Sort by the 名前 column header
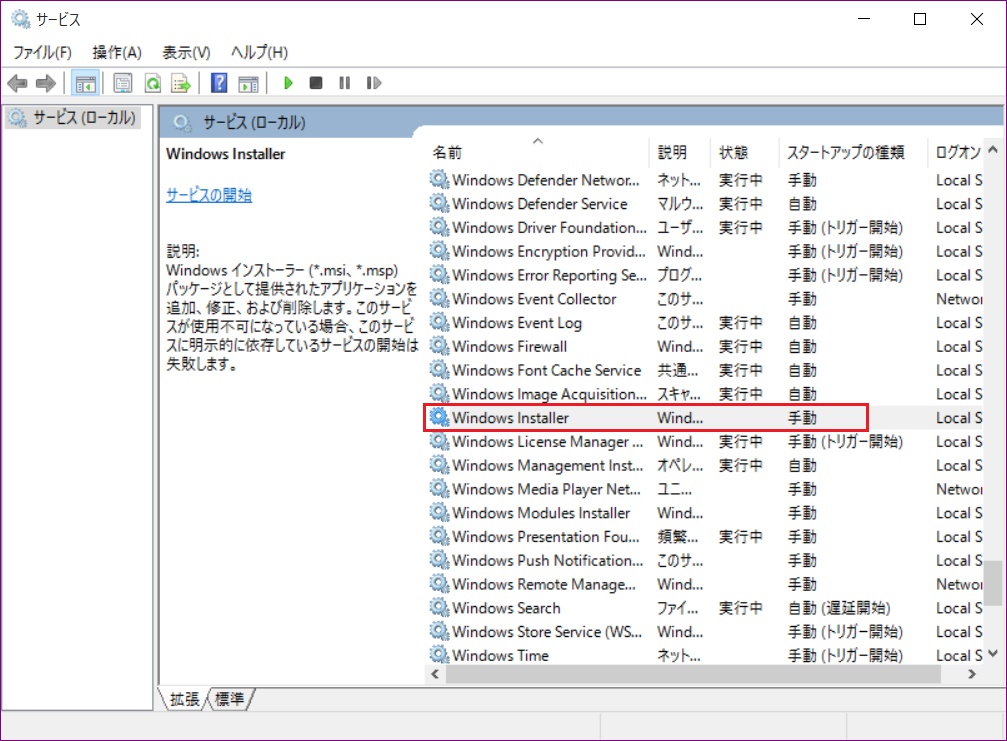This screenshot has height=741, width=1007. [538, 152]
